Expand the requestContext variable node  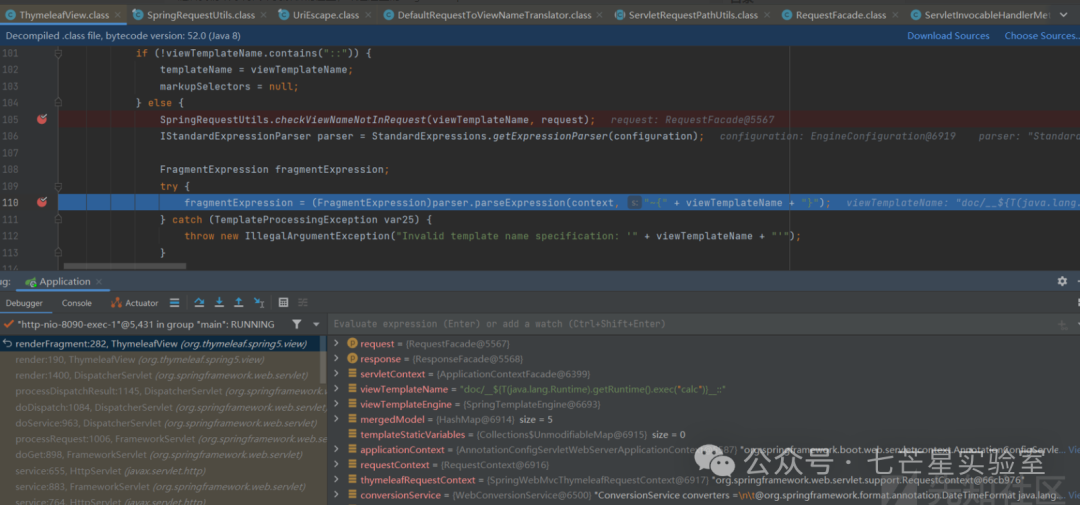coord(336,465)
